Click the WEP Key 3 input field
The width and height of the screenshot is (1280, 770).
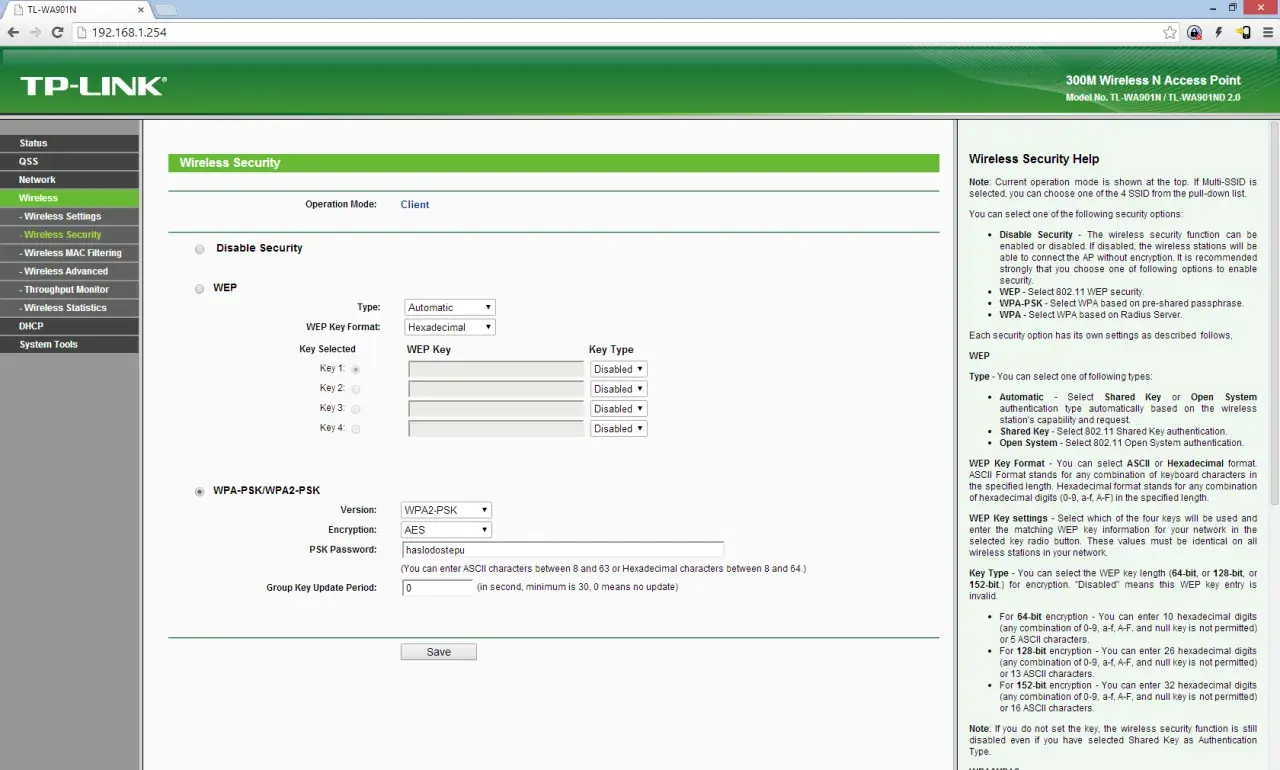coord(496,409)
